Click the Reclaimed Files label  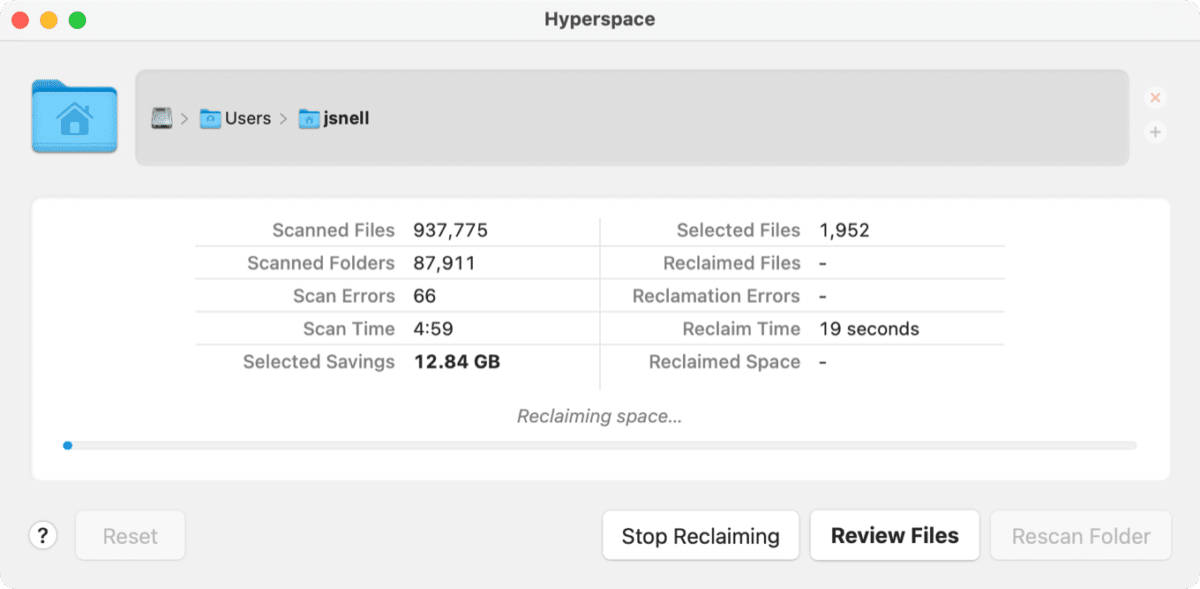click(732, 264)
